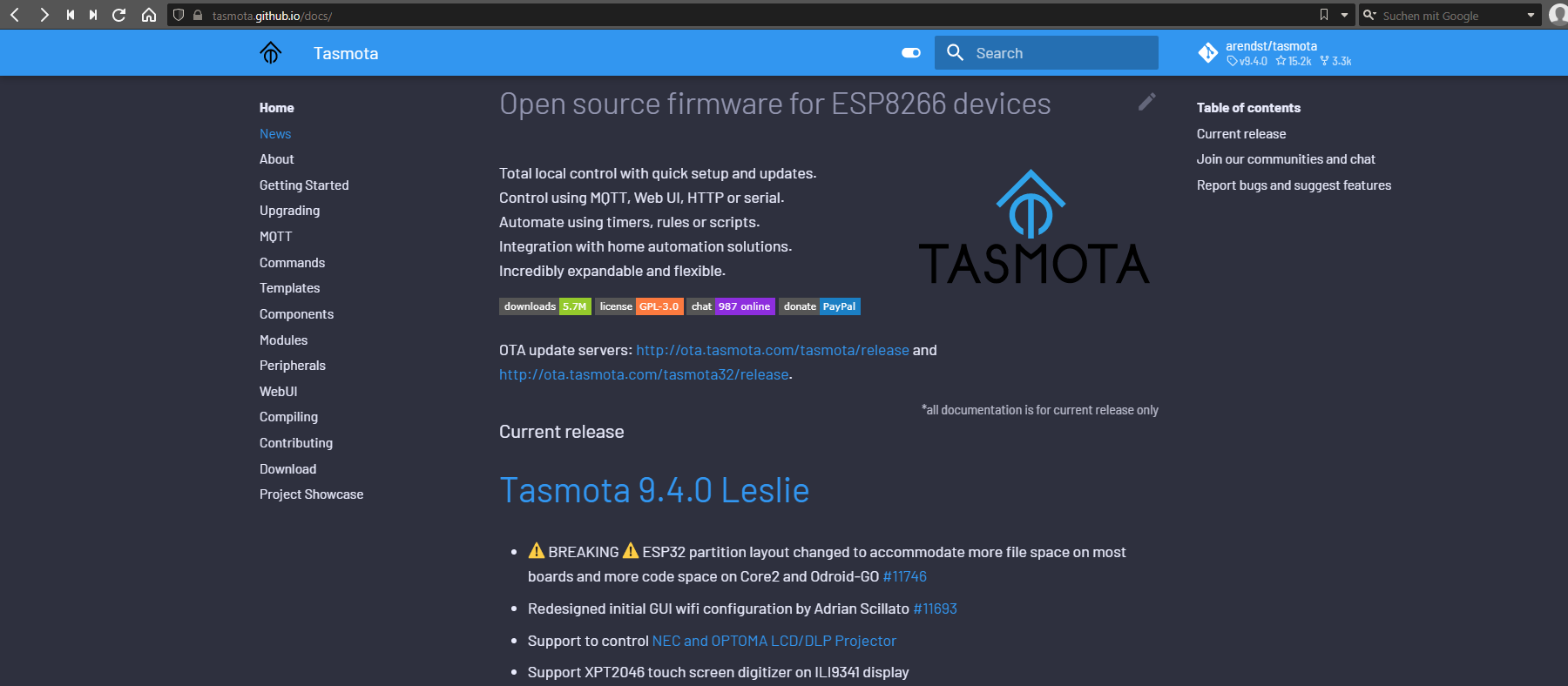Open the About section

pyautogui.click(x=277, y=159)
